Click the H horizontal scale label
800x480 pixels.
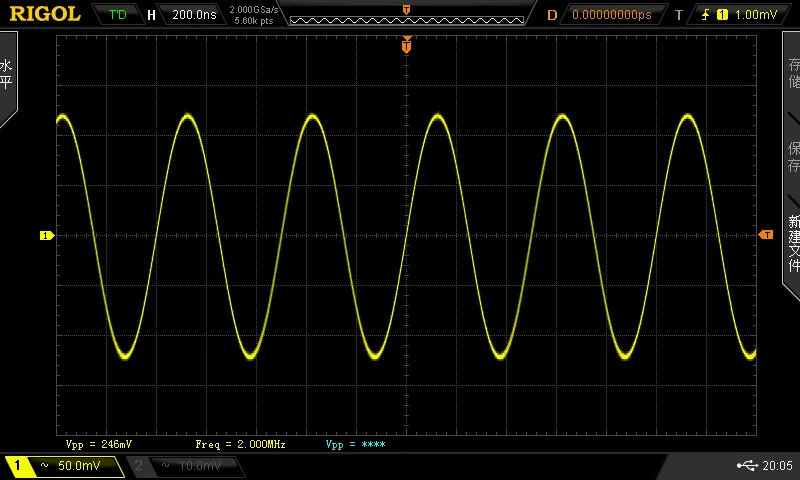151,15
